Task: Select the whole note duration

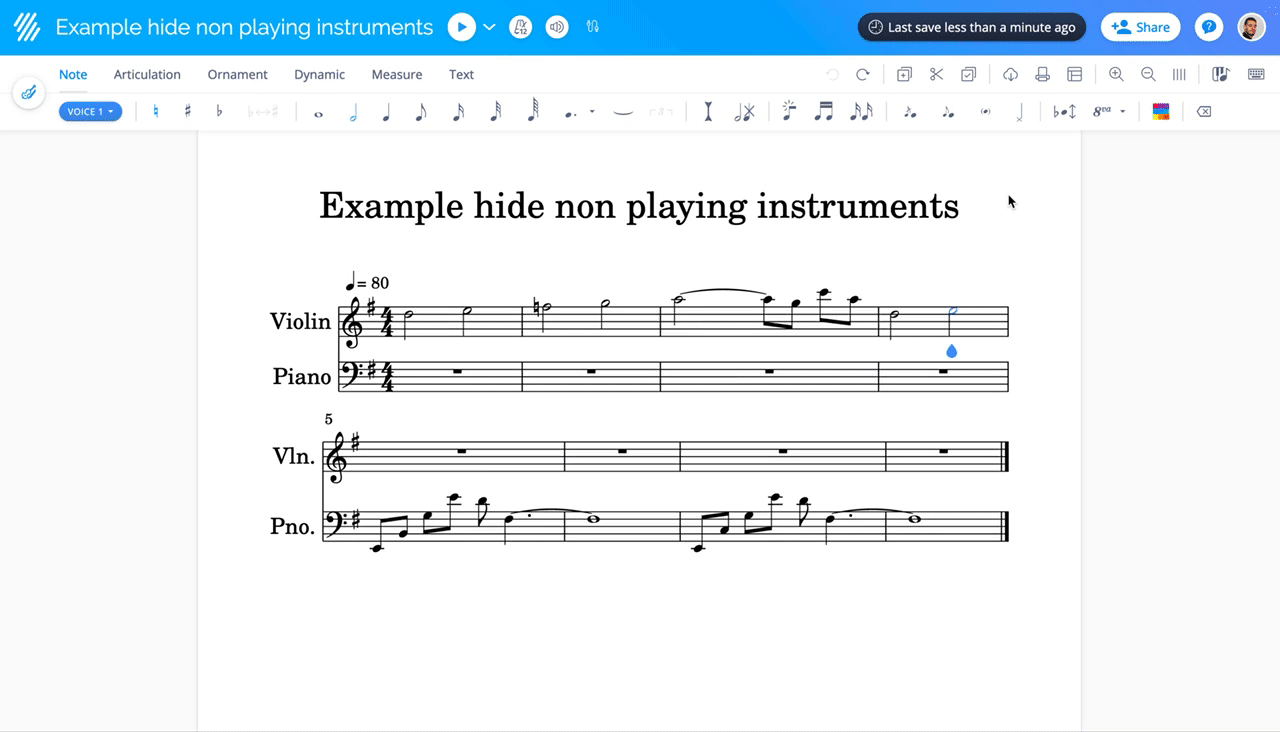Action: coord(318,111)
